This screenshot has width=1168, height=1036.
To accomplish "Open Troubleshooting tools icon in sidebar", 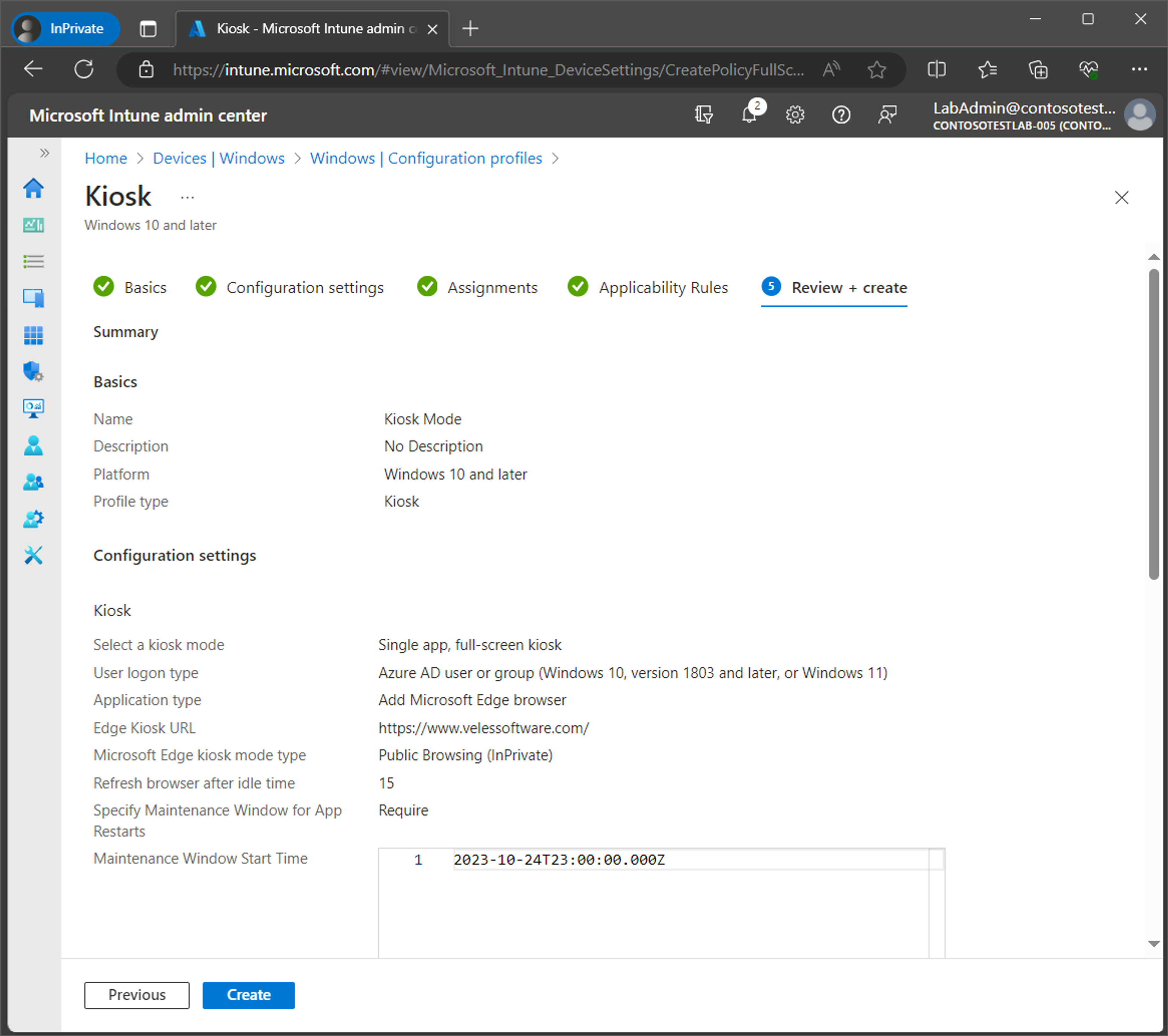I will 33,555.
